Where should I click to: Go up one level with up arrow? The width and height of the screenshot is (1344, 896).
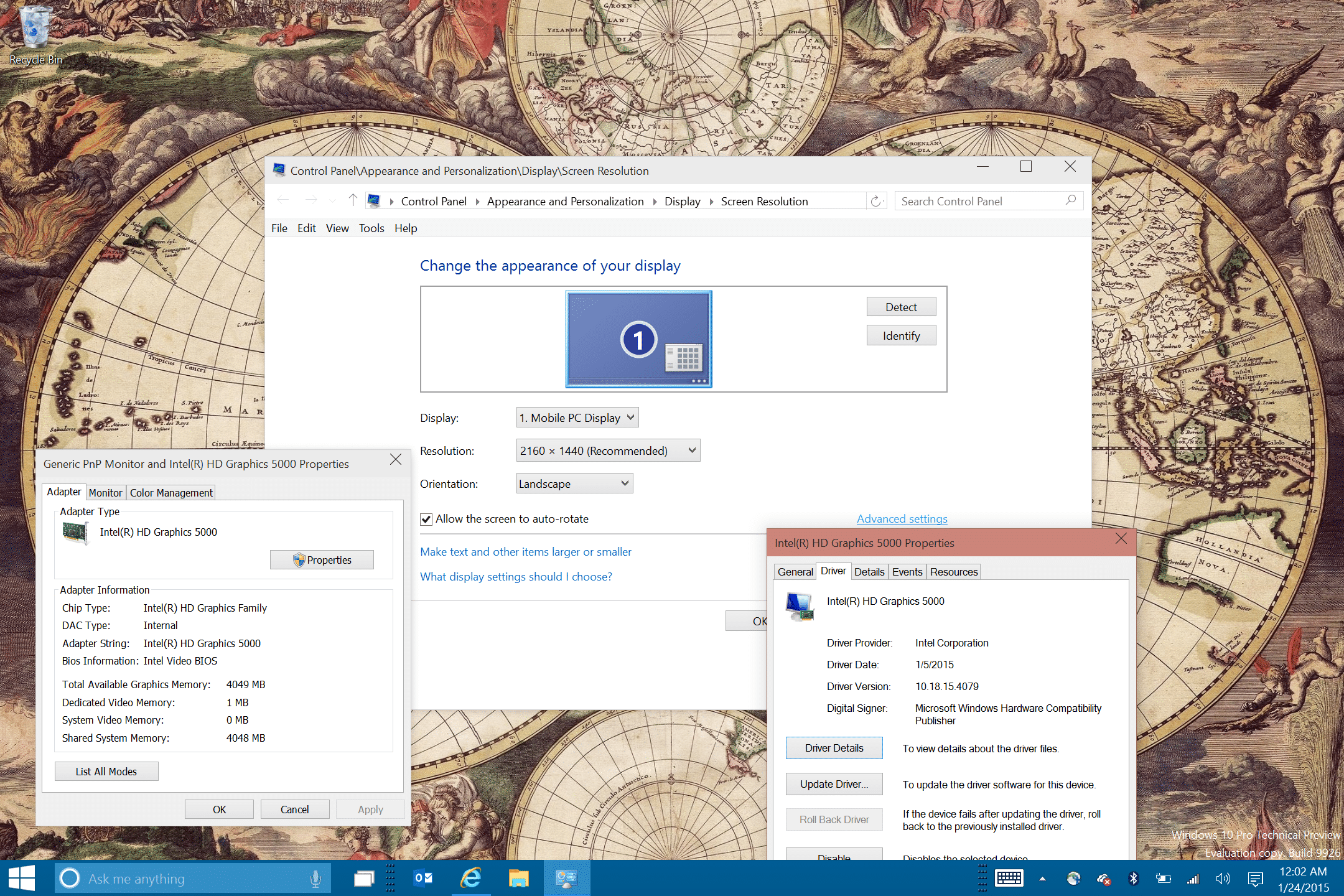click(x=353, y=200)
